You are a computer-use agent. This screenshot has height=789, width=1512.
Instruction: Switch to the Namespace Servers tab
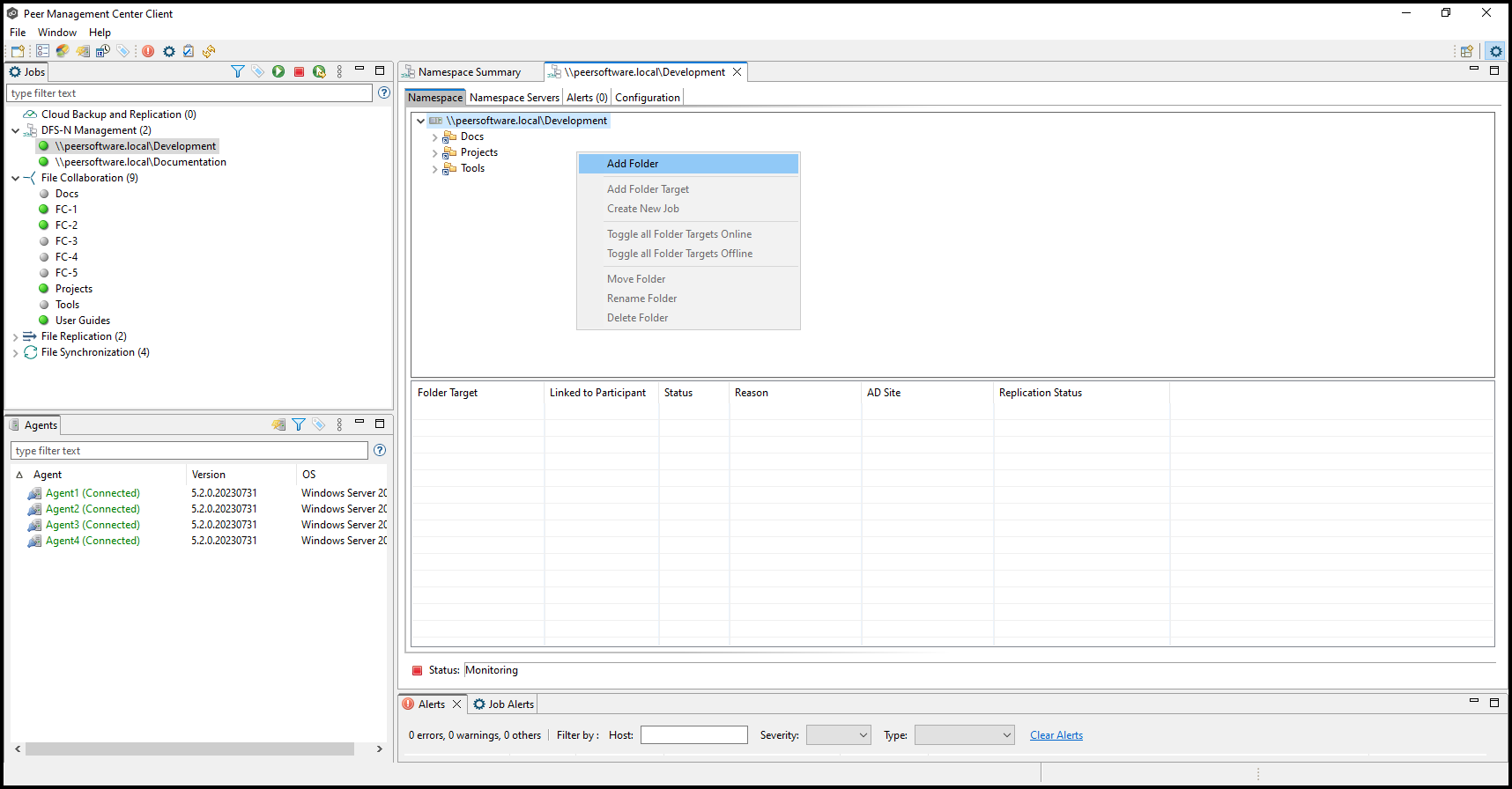click(515, 98)
